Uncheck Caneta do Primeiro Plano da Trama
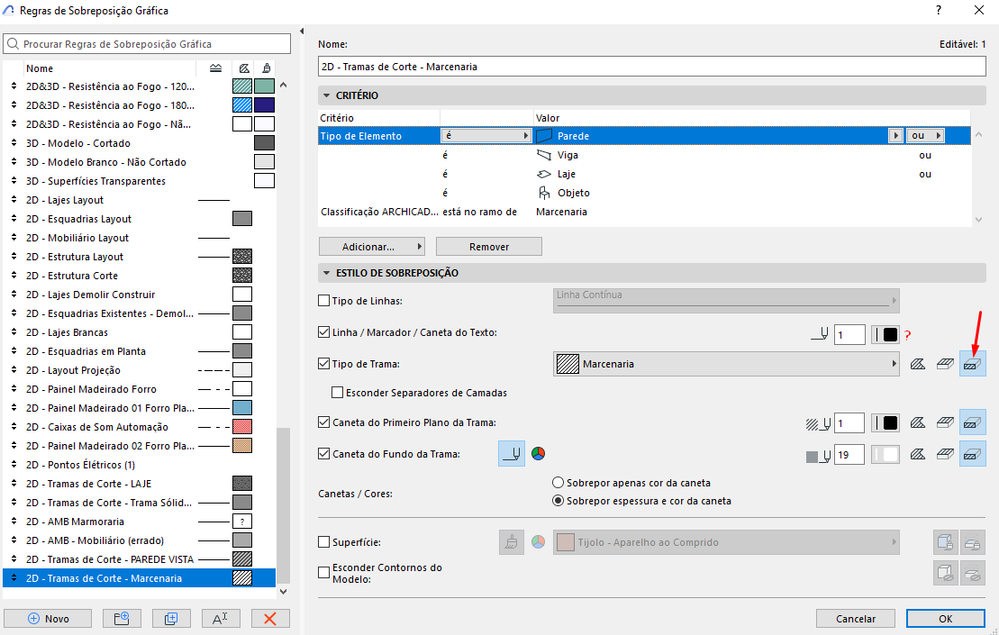The image size is (999, 635). [324, 422]
